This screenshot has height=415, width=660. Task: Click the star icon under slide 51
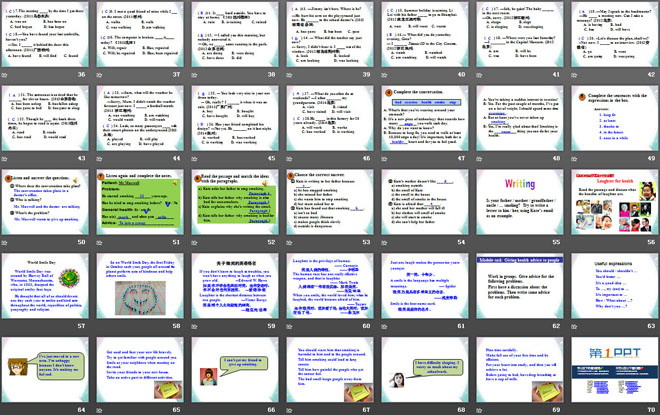point(99,242)
